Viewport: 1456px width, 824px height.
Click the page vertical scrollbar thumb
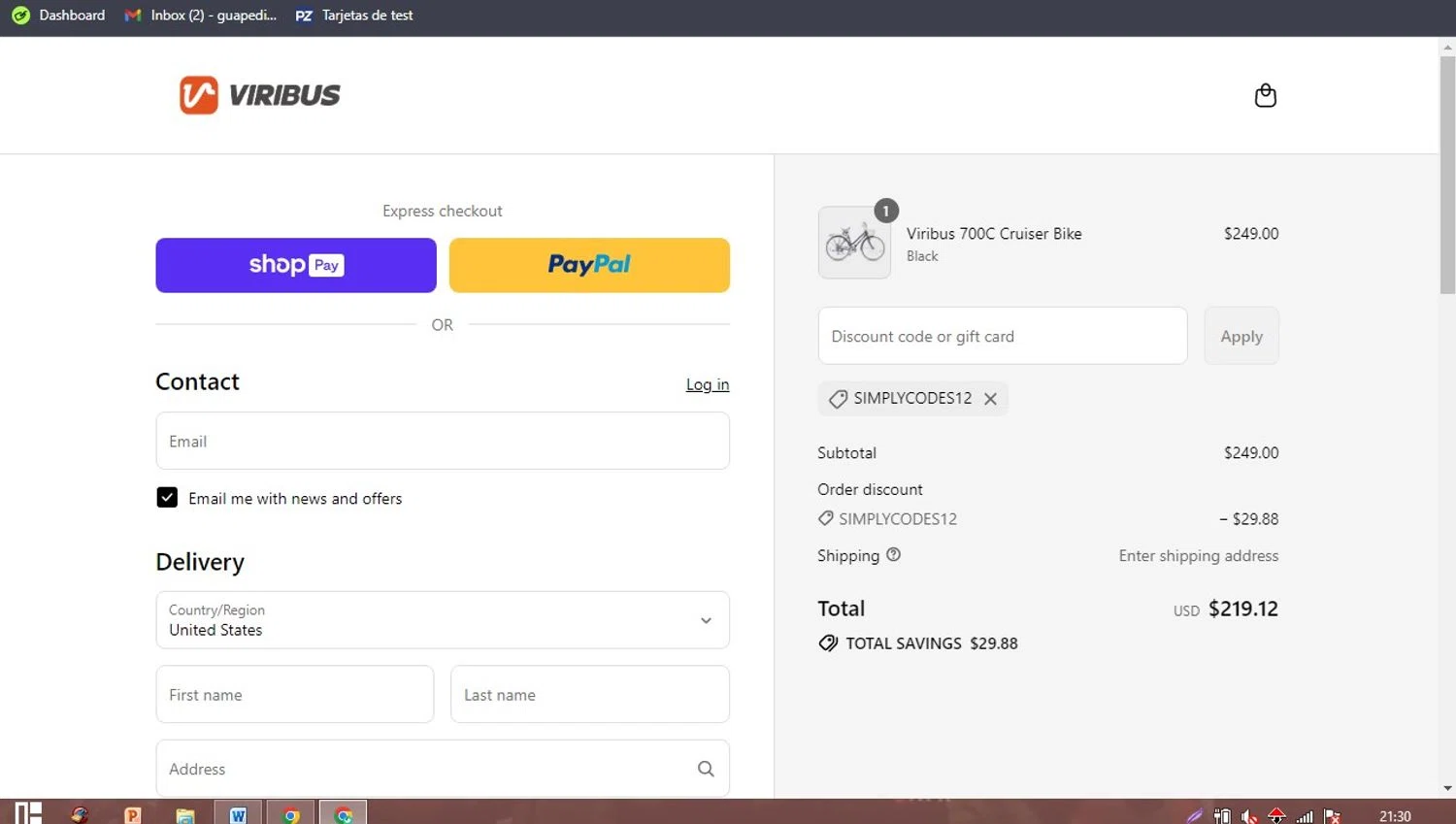click(1447, 175)
